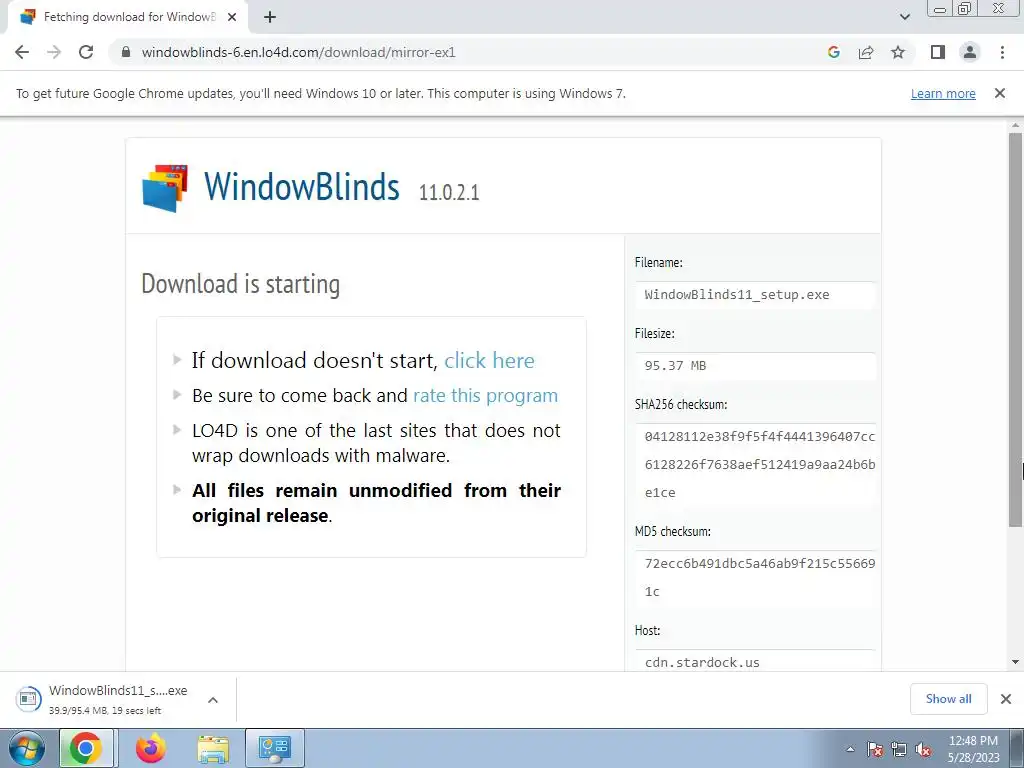
Task: Click the forward navigation arrow
Action: point(54,52)
